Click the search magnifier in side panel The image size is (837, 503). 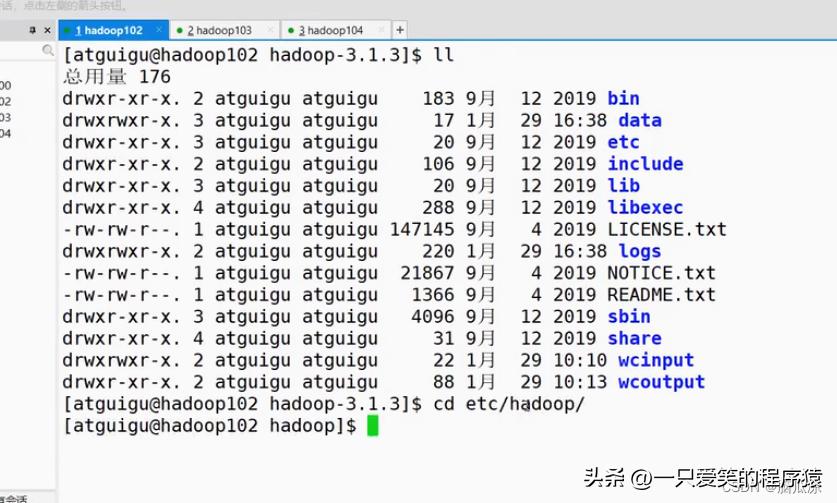[48, 50]
